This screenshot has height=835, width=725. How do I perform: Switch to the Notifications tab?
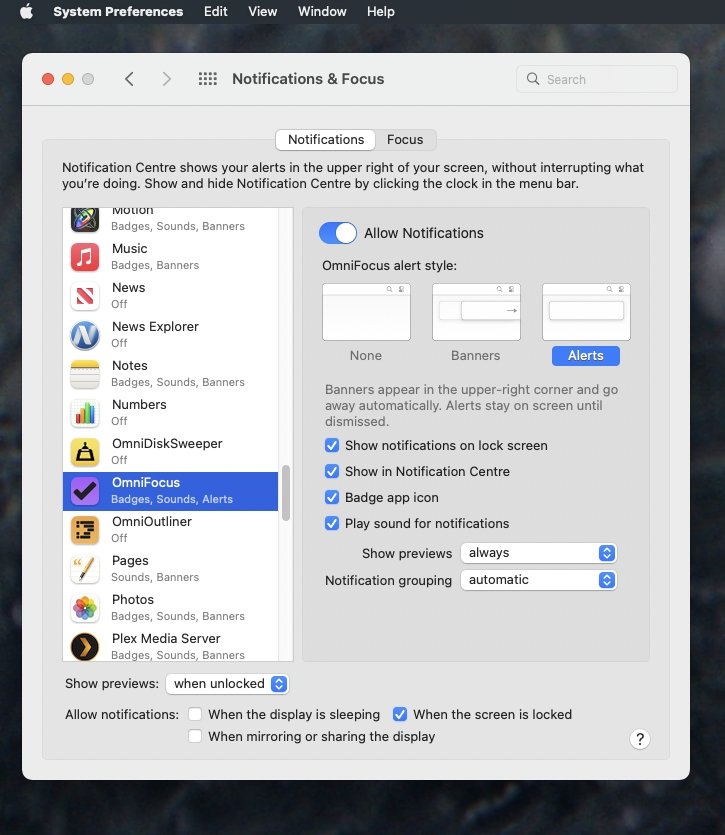pos(325,140)
